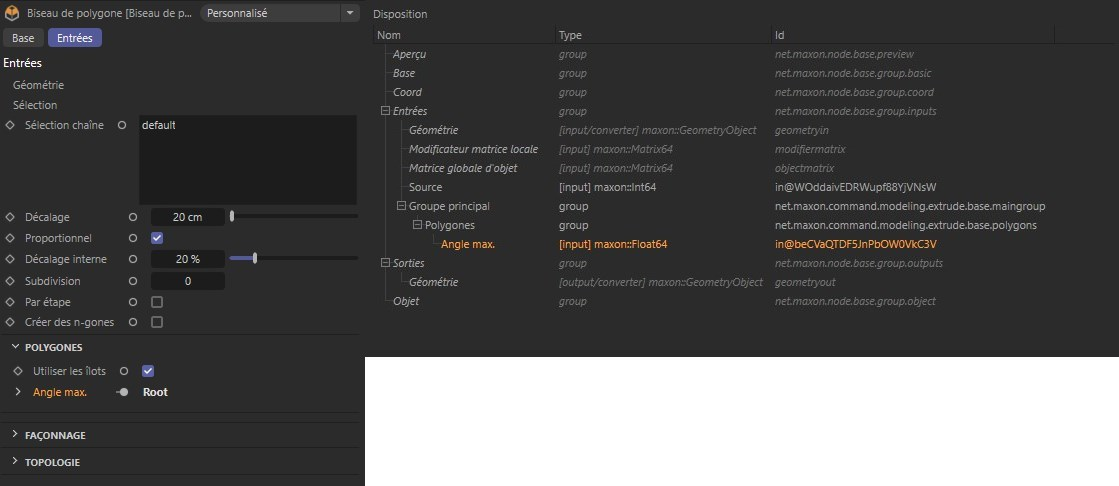Select the Entrées tab

tap(75, 38)
